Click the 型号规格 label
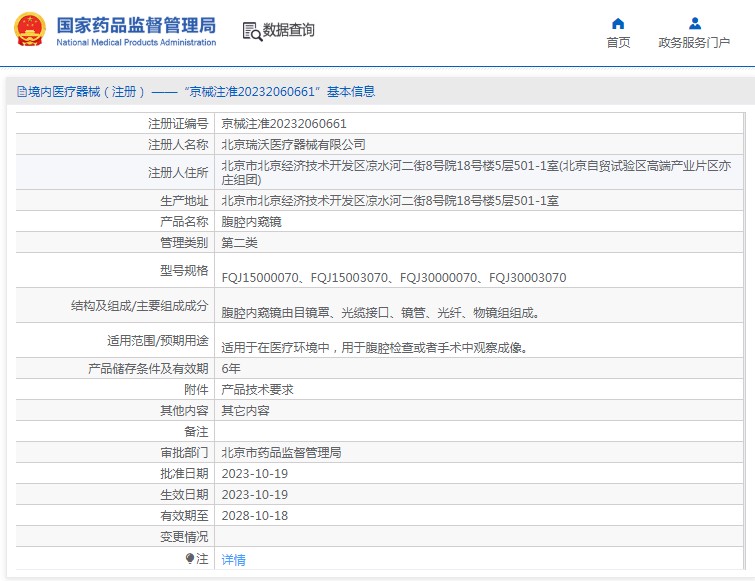Viewport: 755px width, 581px height. coord(184,270)
